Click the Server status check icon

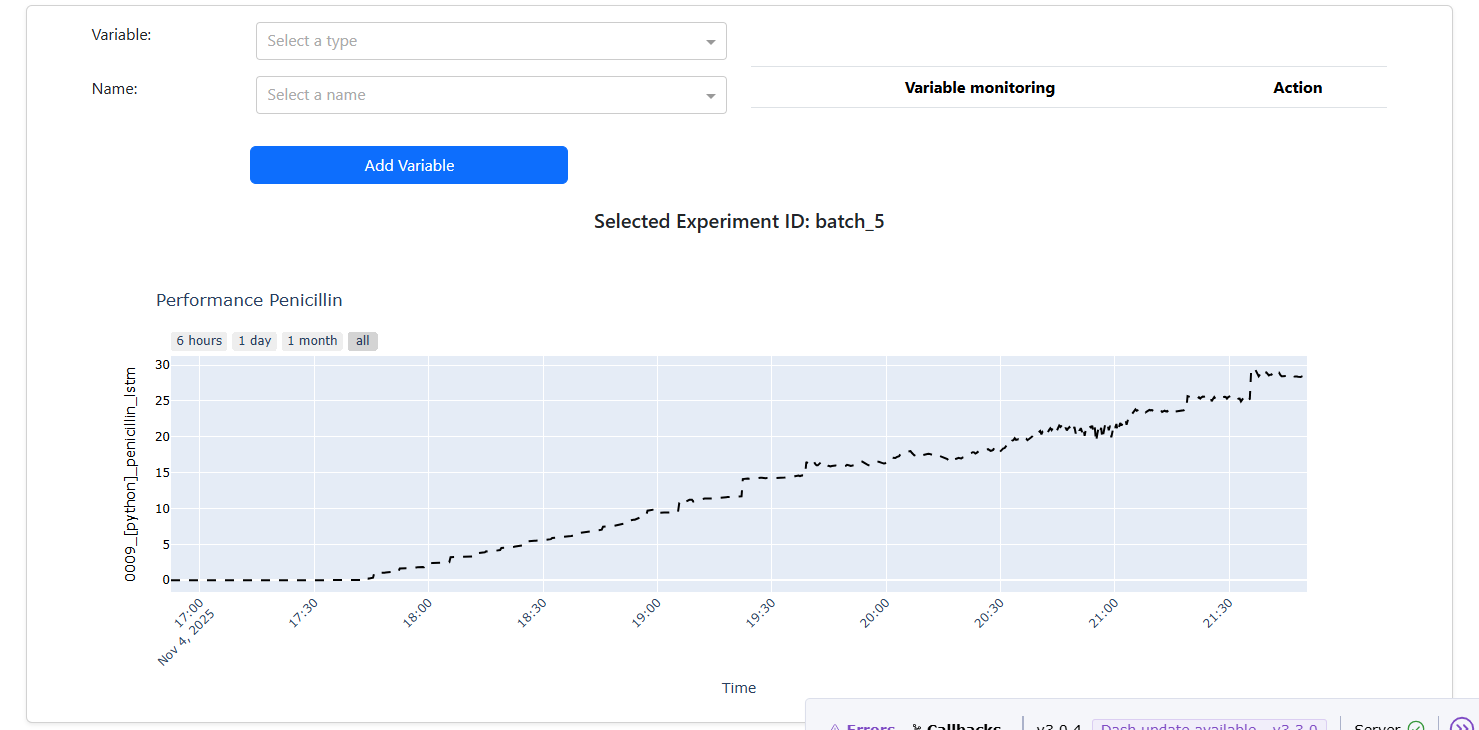(x=1415, y=727)
